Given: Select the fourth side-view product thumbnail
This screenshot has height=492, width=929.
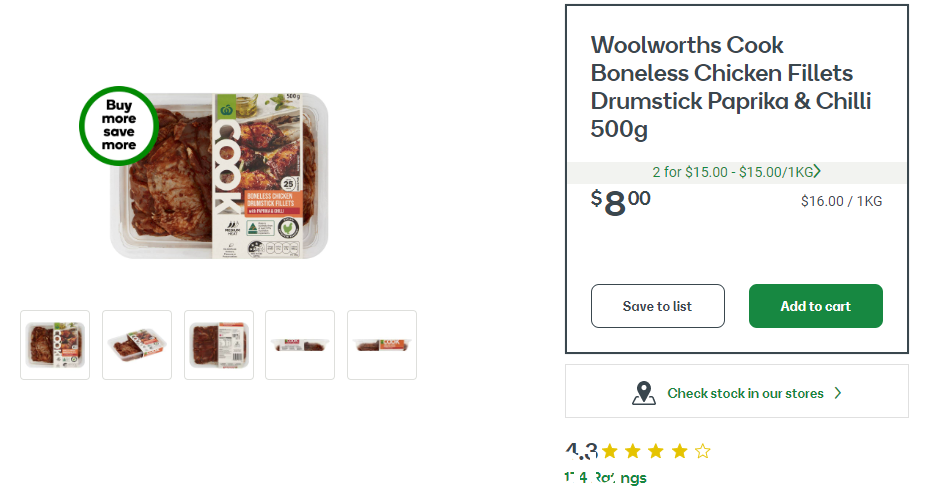Looking at the screenshot, I should (300, 345).
